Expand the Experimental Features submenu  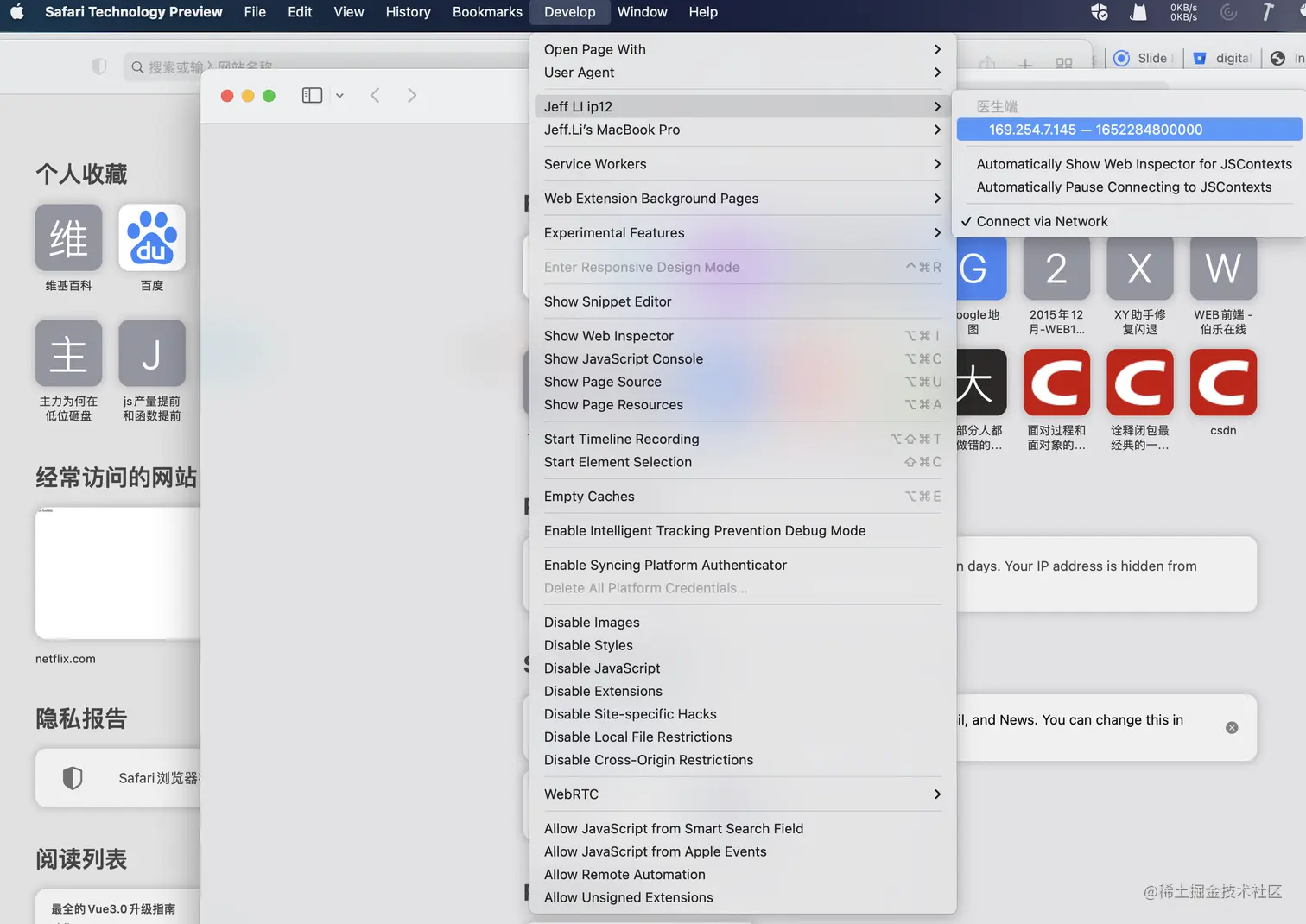743,233
